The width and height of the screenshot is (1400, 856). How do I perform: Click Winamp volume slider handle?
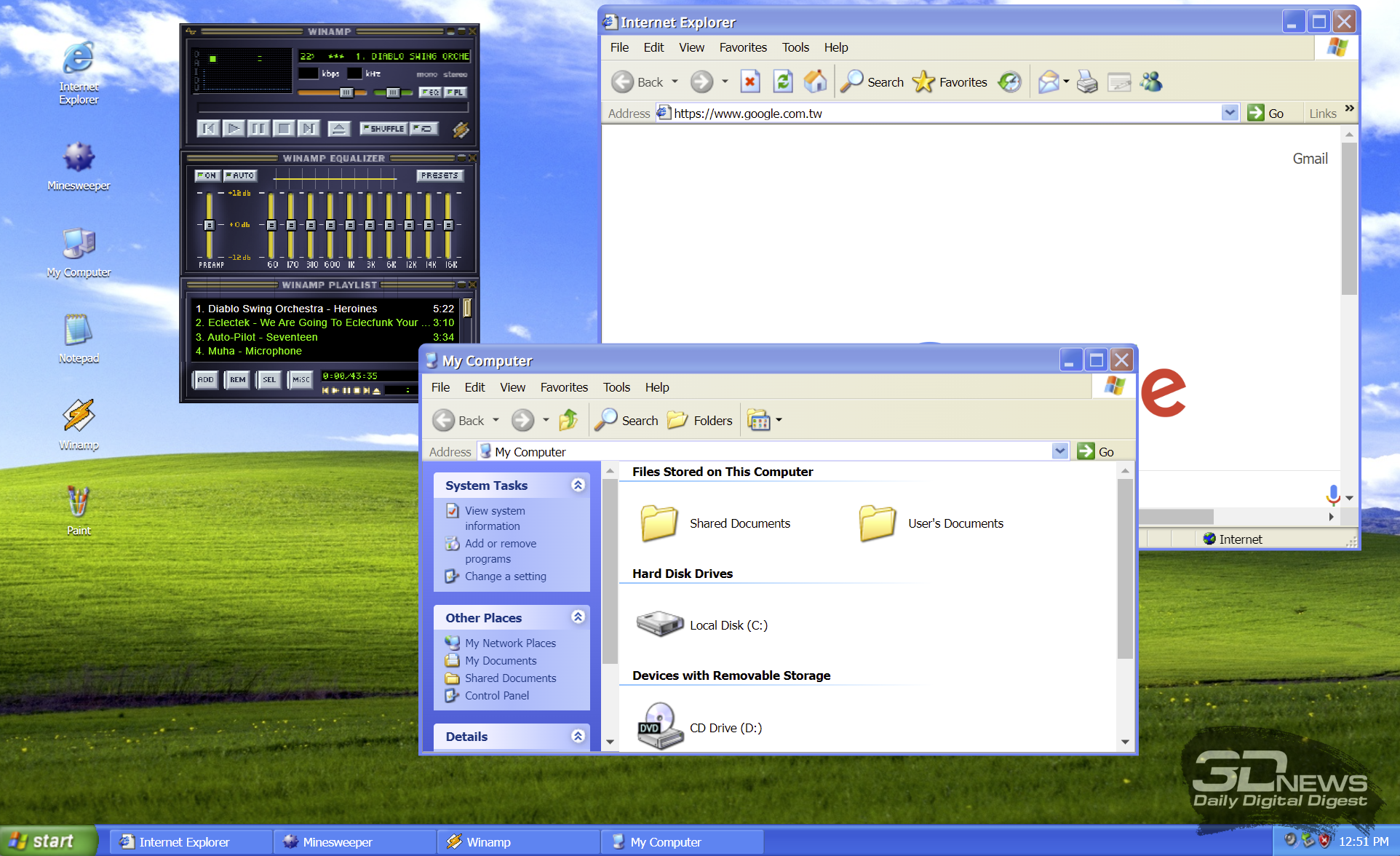pyautogui.click(x=346, y=92)
